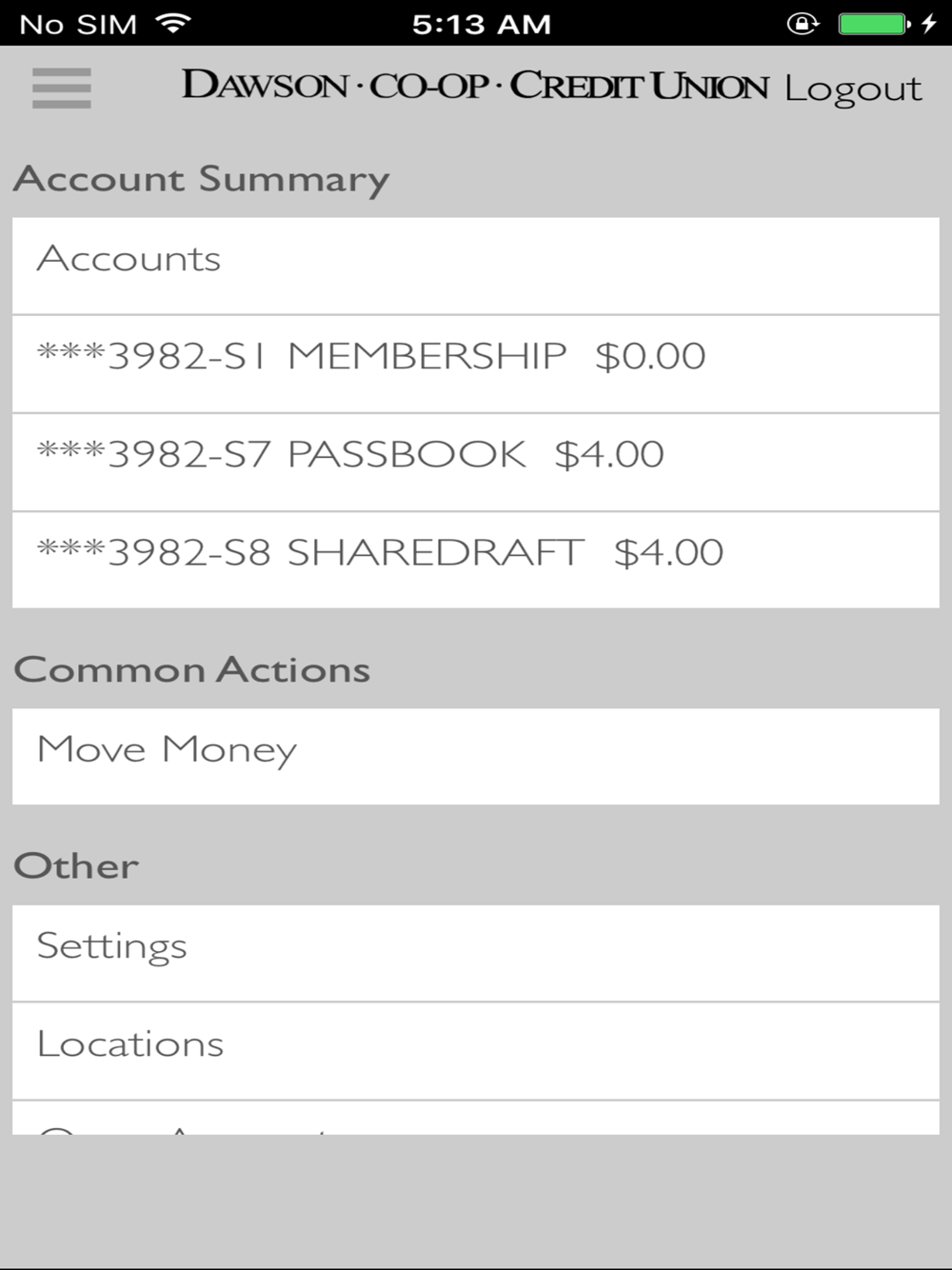Log out using the Logout link
This screenshot has height=1270, width=952.
click(853, 89)
